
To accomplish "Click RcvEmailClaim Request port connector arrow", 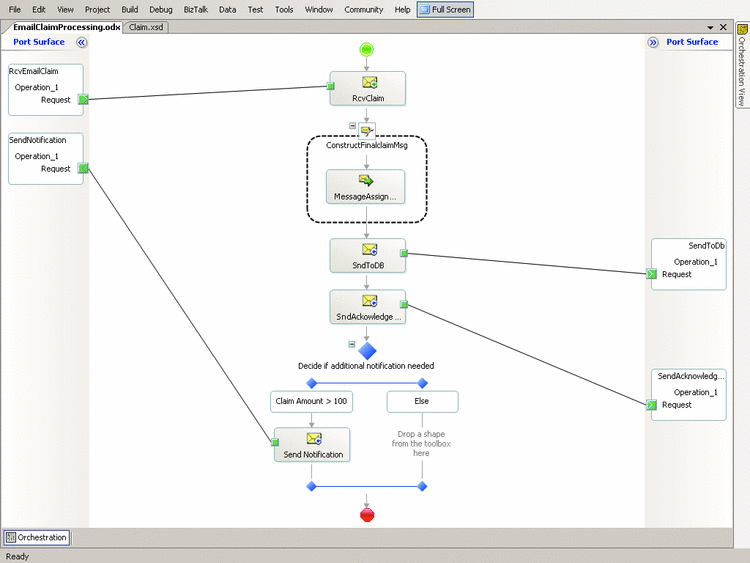I will (83, 99).
